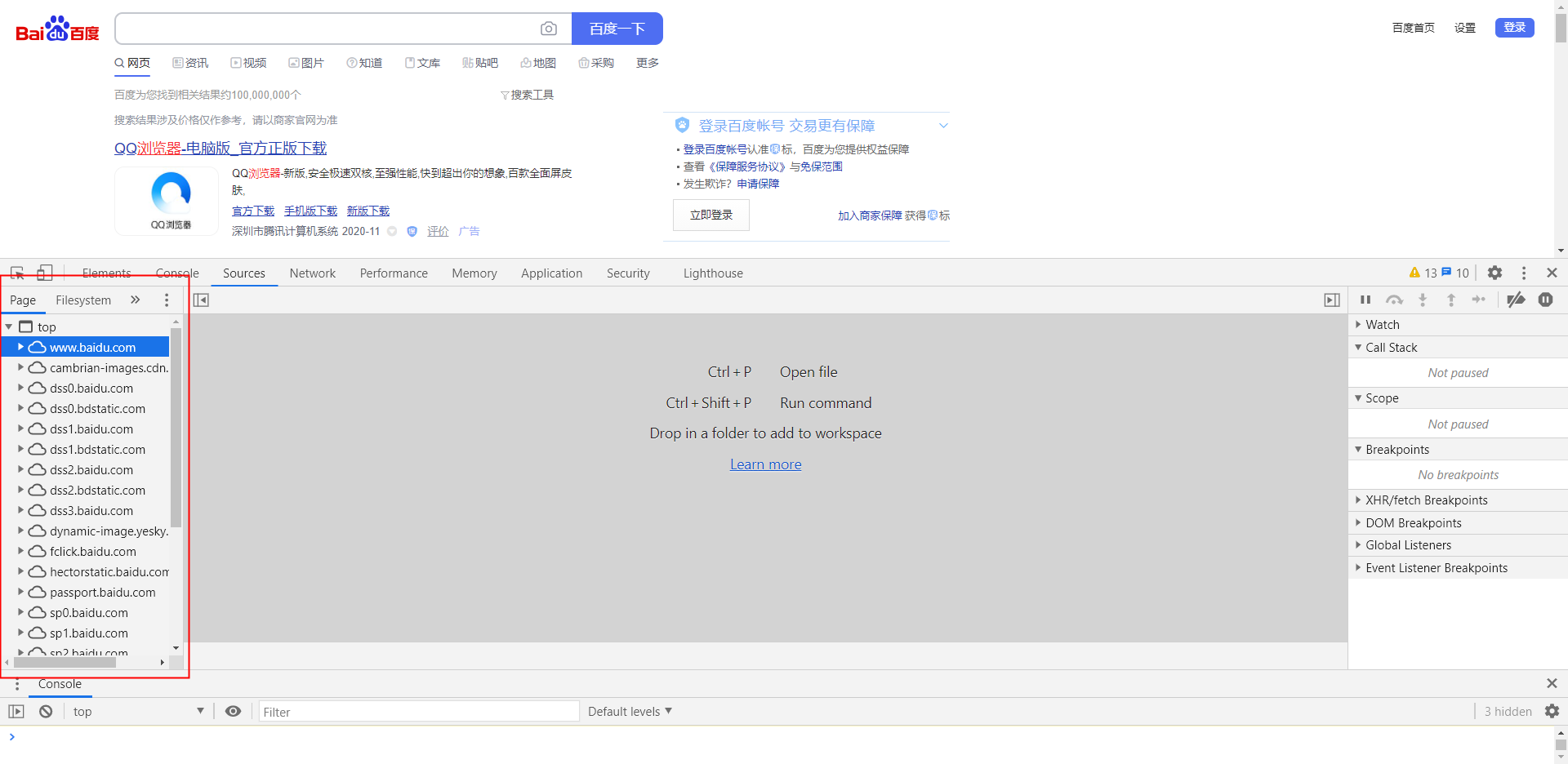Image resolution: width=1568 pixels, height=764 pixels.
Task: Collapse the Breakpoints section
Action: pos(1358,450)
